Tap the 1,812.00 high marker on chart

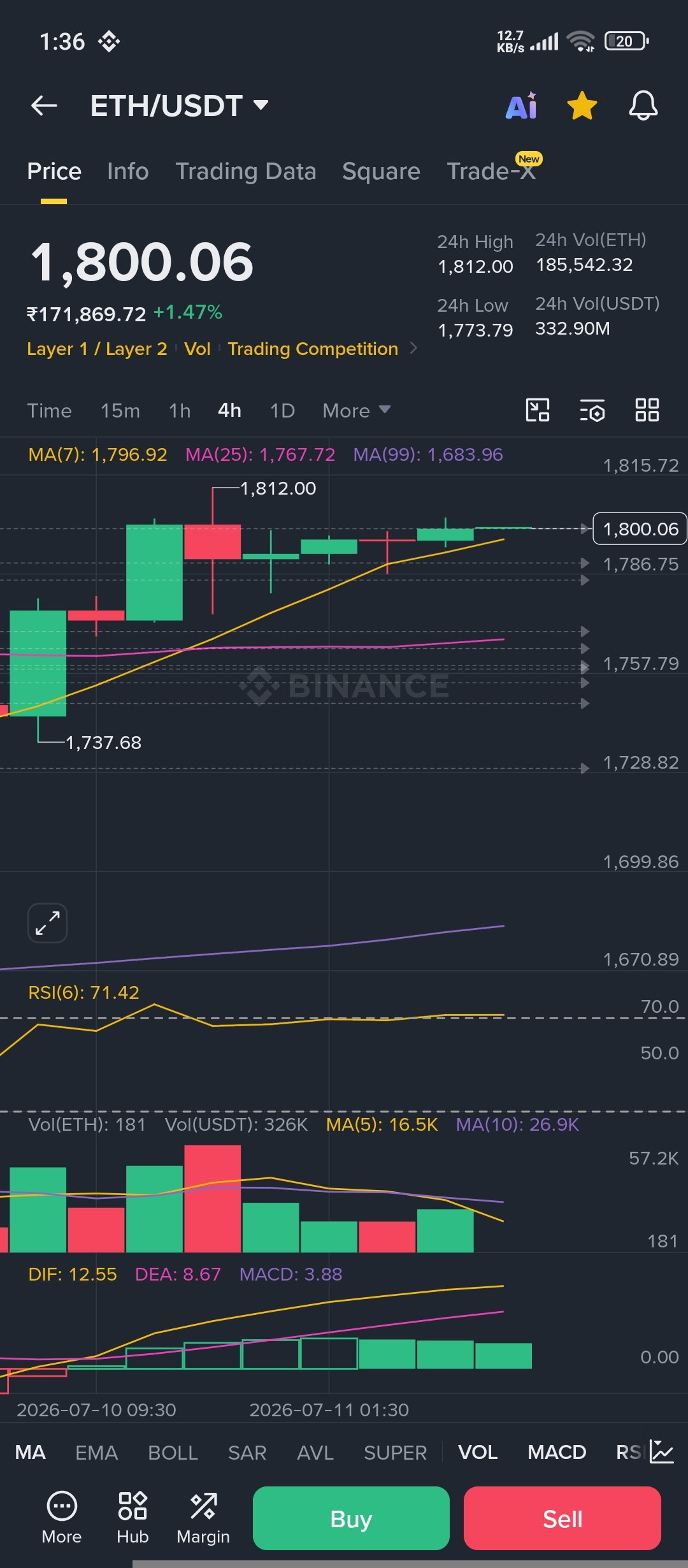click(278, 488)
